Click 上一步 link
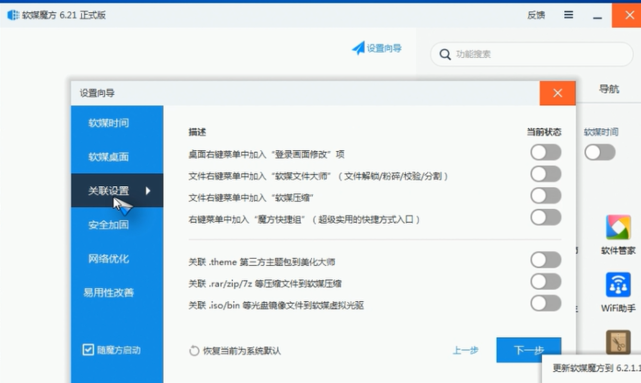Viewport: 641px width, 383px height. pos(466,350)
